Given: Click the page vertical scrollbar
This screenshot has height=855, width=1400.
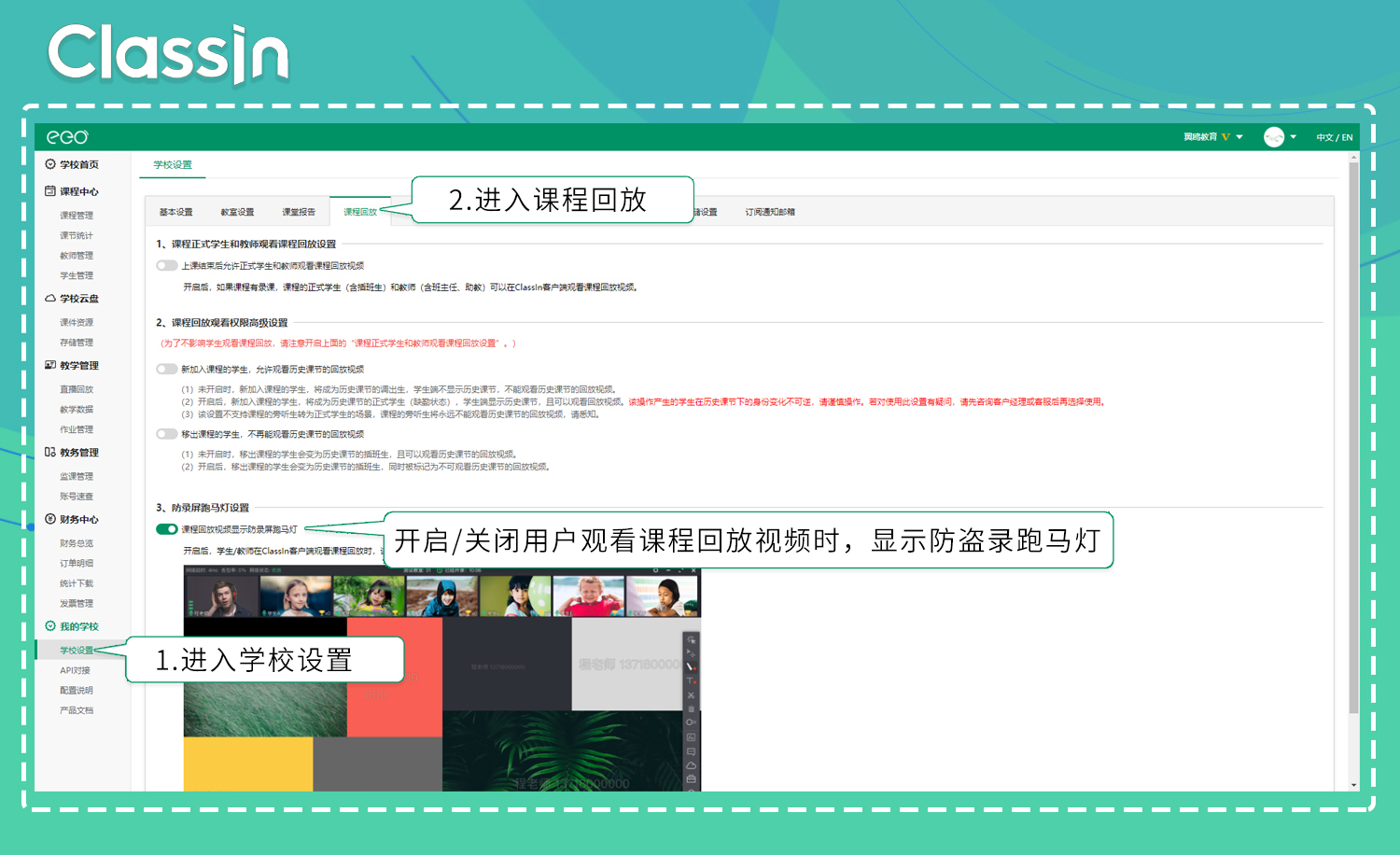Looking at the screenshot, I should [x=1354, y=439].
